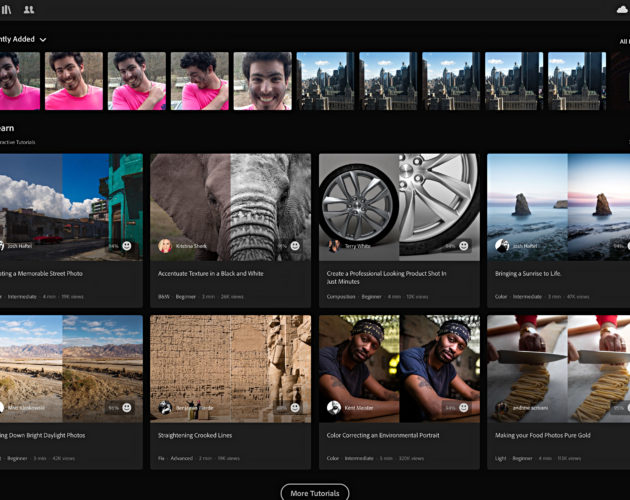Click the B&W category label
Screen dimensions: 630x500
pos(164,297)
